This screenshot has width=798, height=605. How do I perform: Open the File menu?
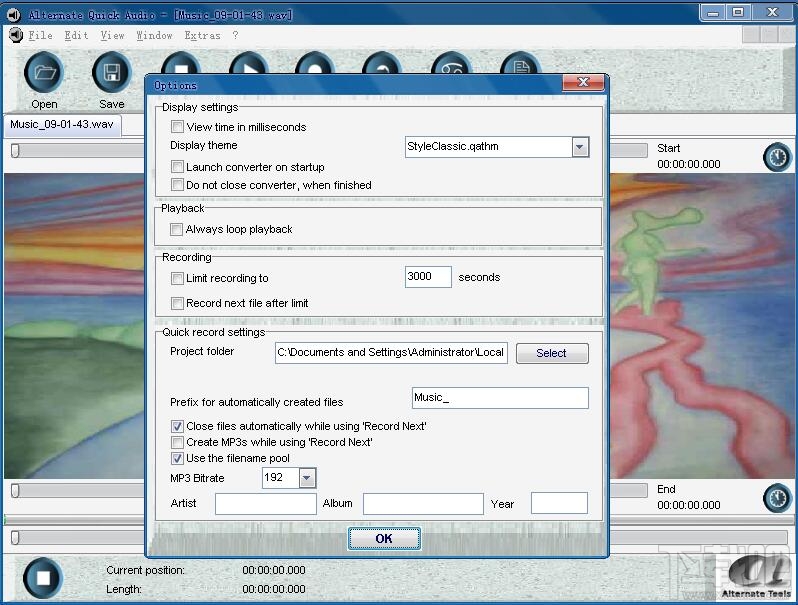tap(41, 36)
